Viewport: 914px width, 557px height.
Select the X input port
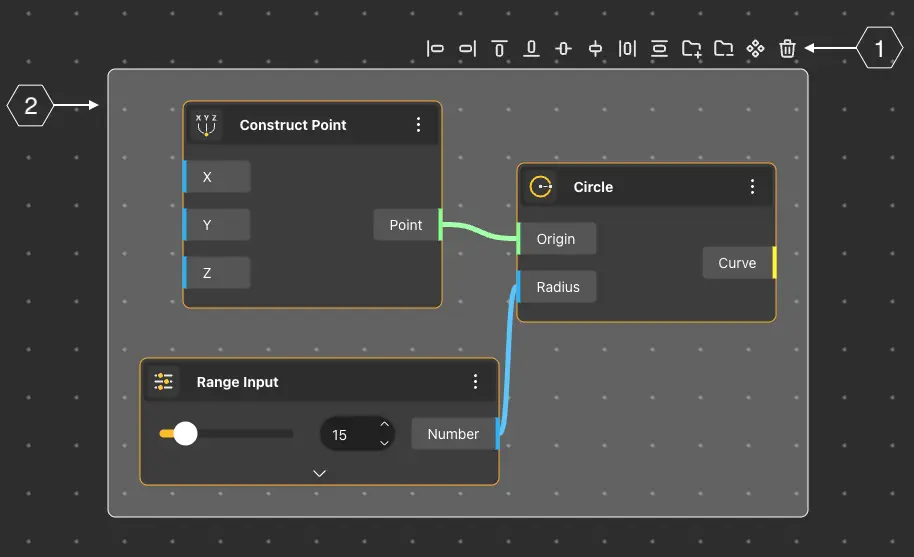217,177
